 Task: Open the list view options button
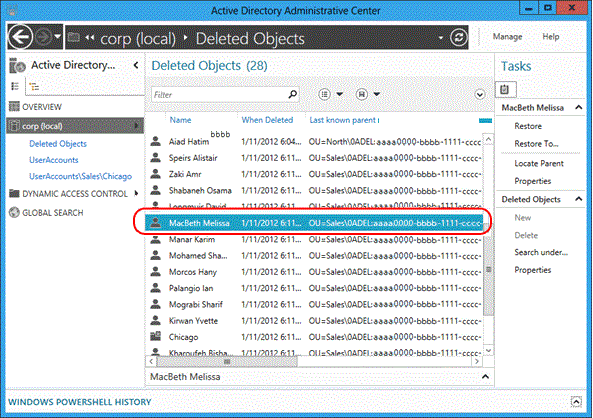324,94
